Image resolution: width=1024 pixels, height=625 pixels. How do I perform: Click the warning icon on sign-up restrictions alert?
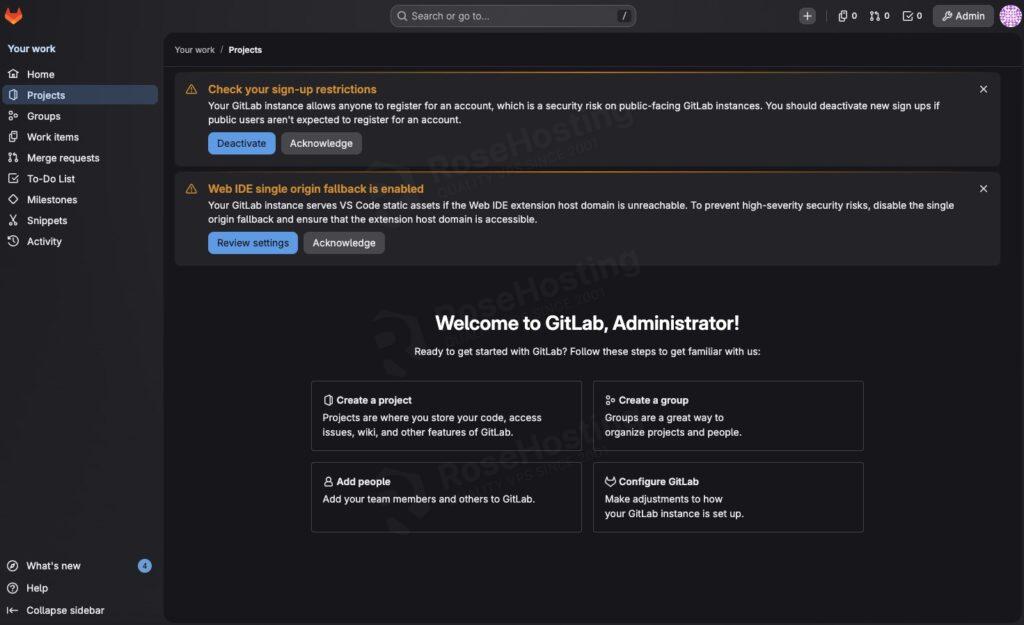(191, 89)
